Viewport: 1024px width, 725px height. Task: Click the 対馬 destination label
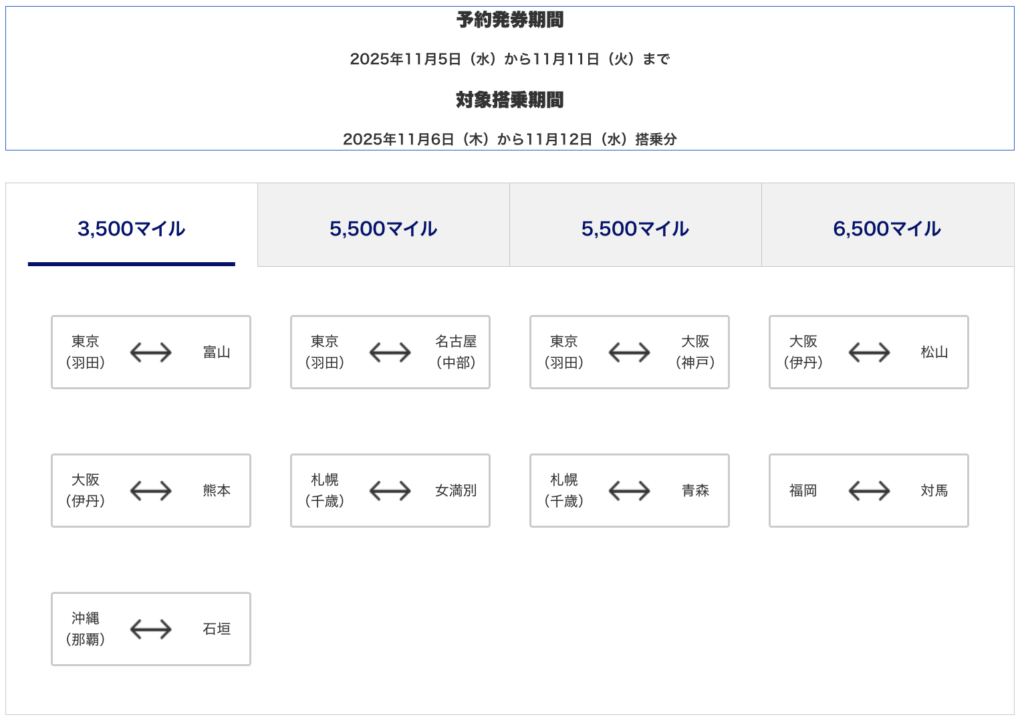[934, 491]
